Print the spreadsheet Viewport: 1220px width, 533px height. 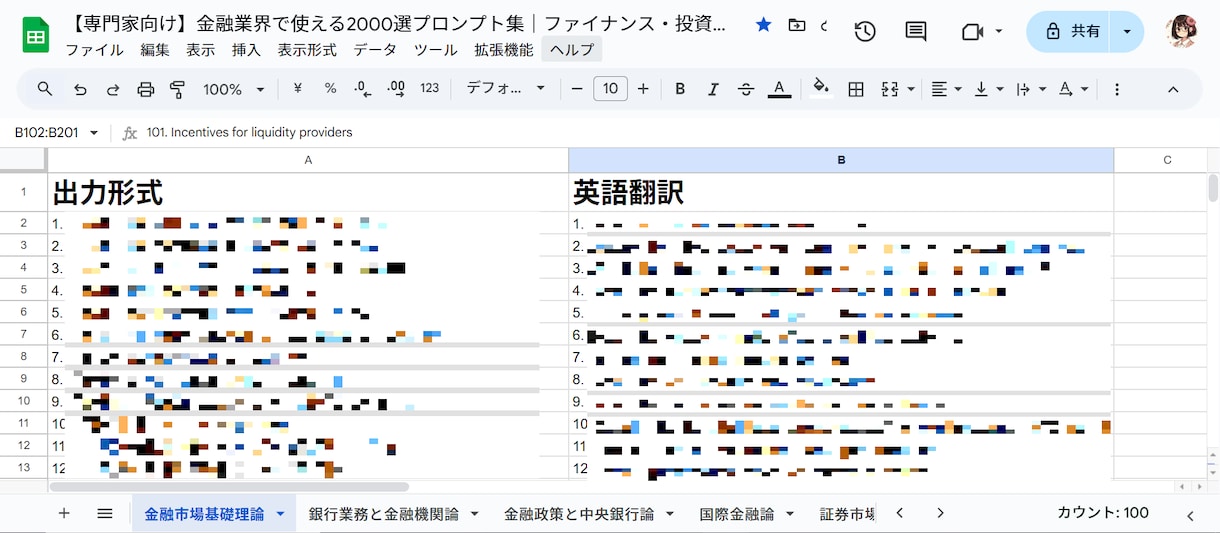146,89
